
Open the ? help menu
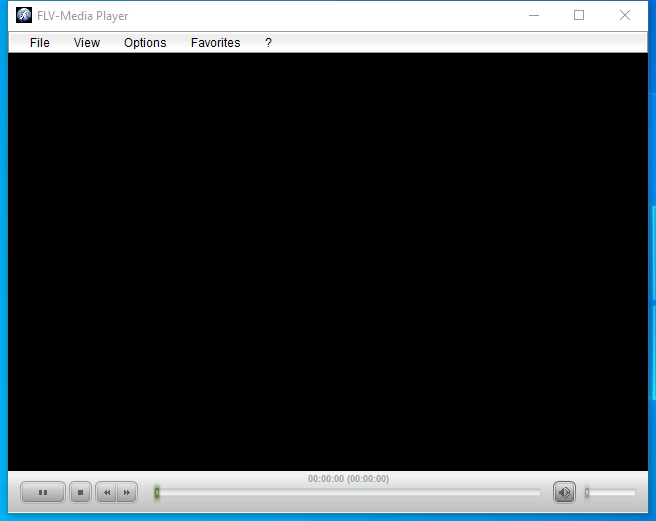(268, 43)
